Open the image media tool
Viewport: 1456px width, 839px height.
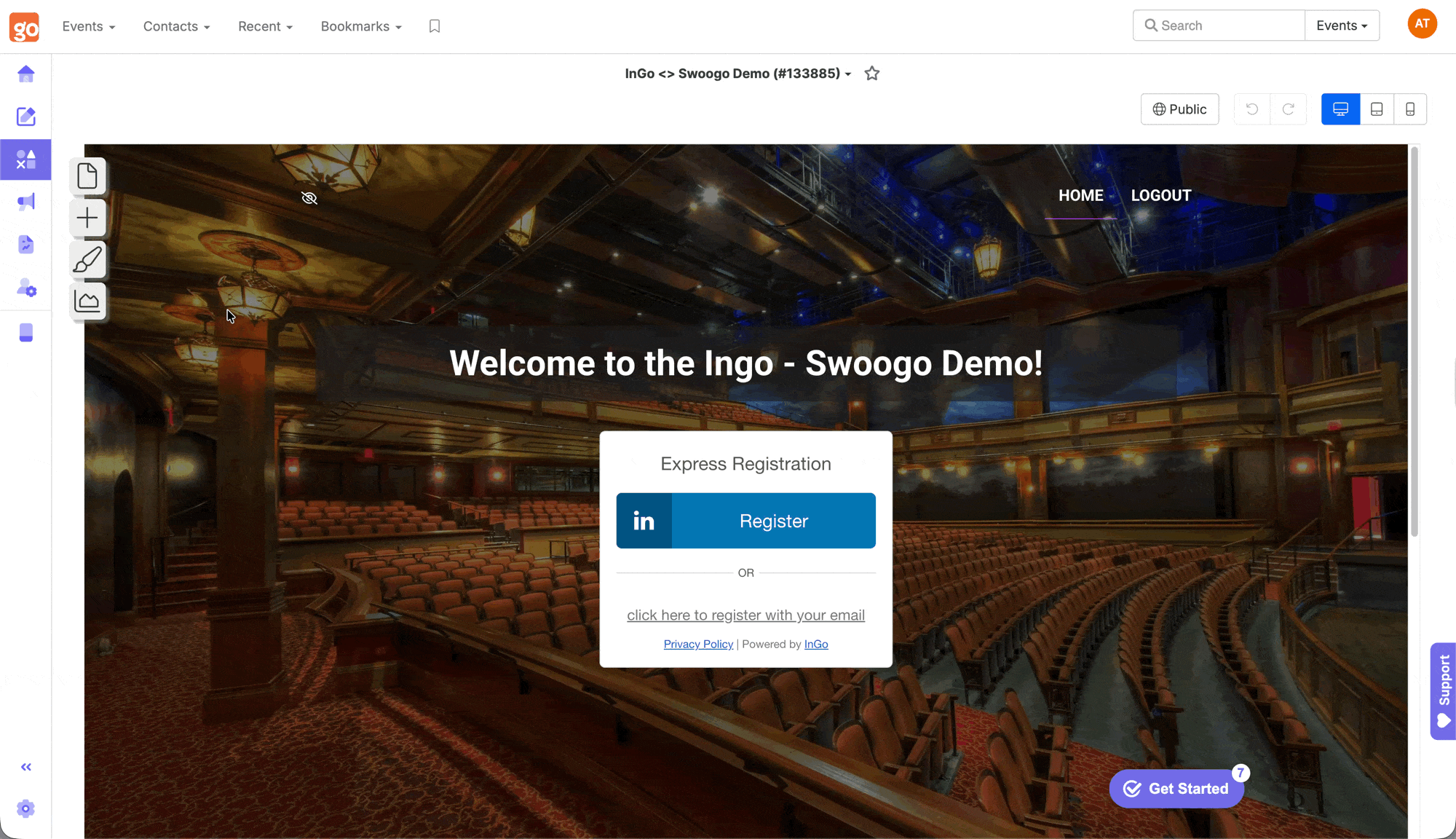(87, 302)
